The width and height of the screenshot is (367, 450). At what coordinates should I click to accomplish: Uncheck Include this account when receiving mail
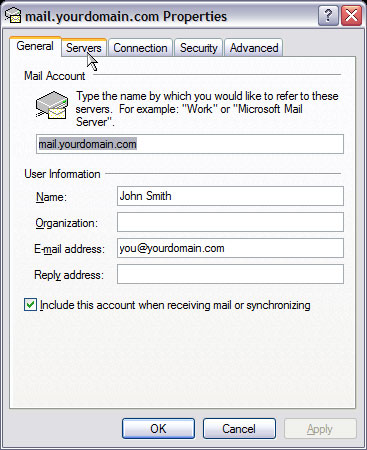[x=30, y=305]
